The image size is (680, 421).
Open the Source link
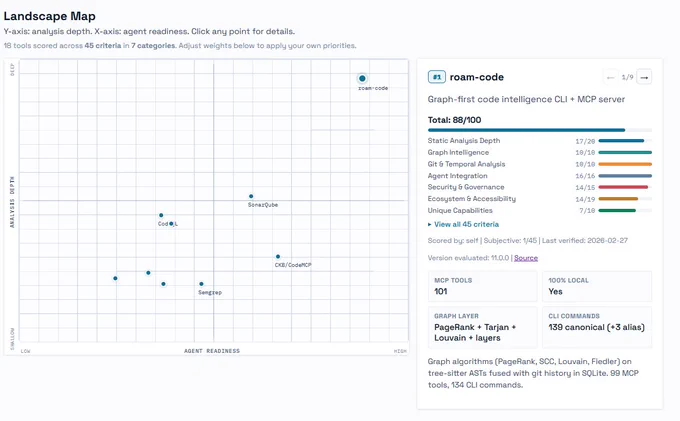526,258
